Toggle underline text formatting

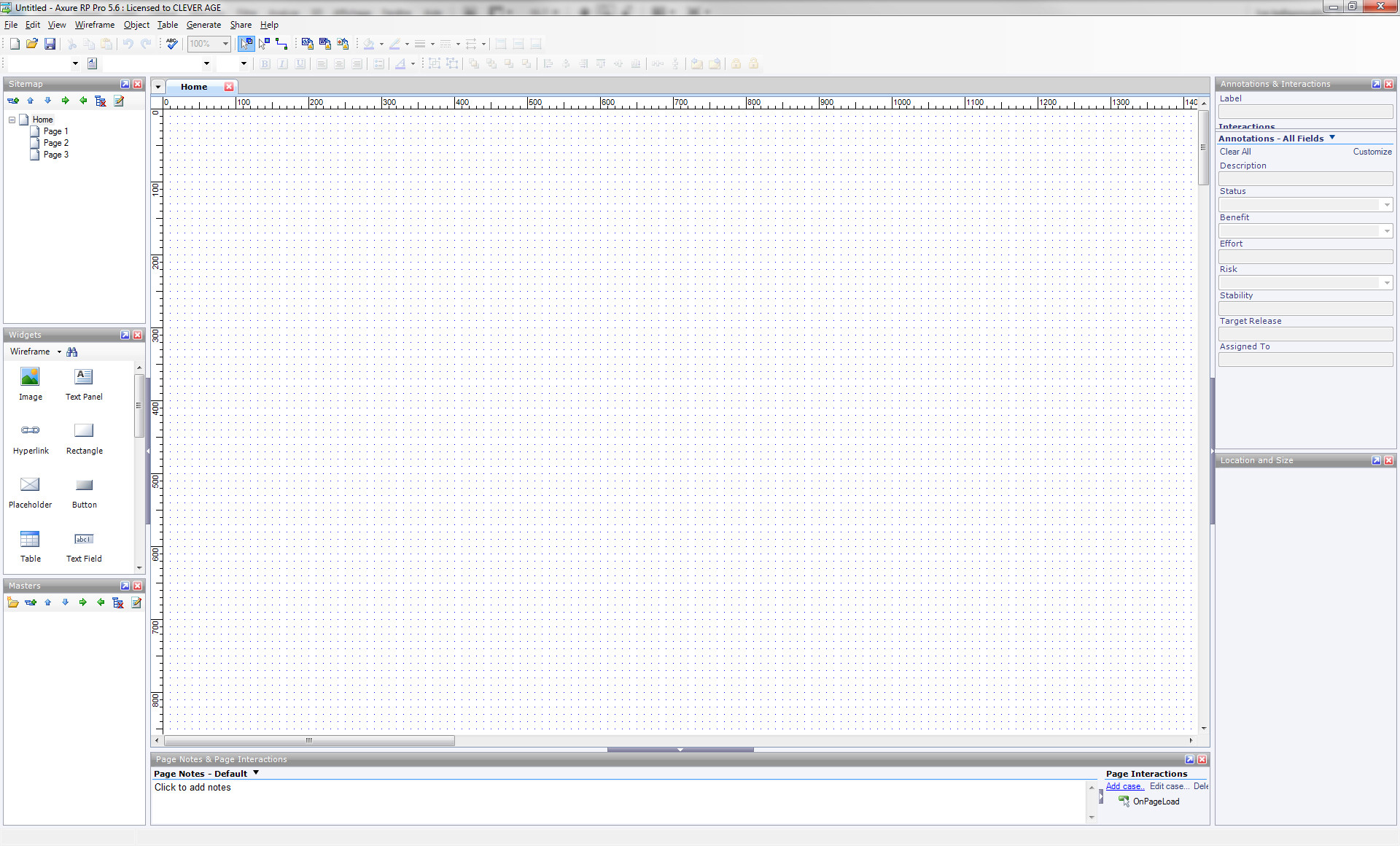point(300,64)
